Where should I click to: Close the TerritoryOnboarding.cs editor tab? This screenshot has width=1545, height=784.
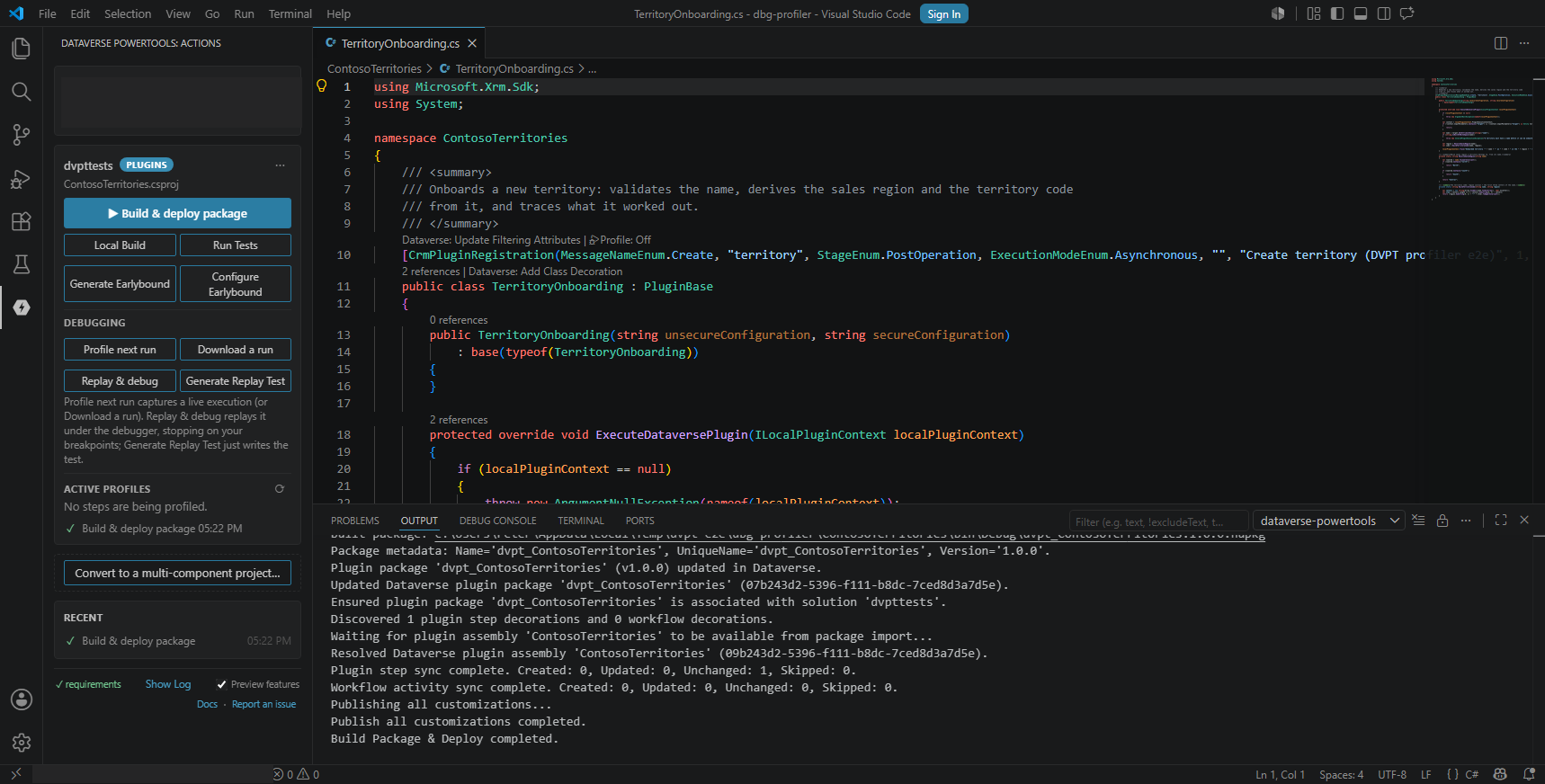(472, 43)
